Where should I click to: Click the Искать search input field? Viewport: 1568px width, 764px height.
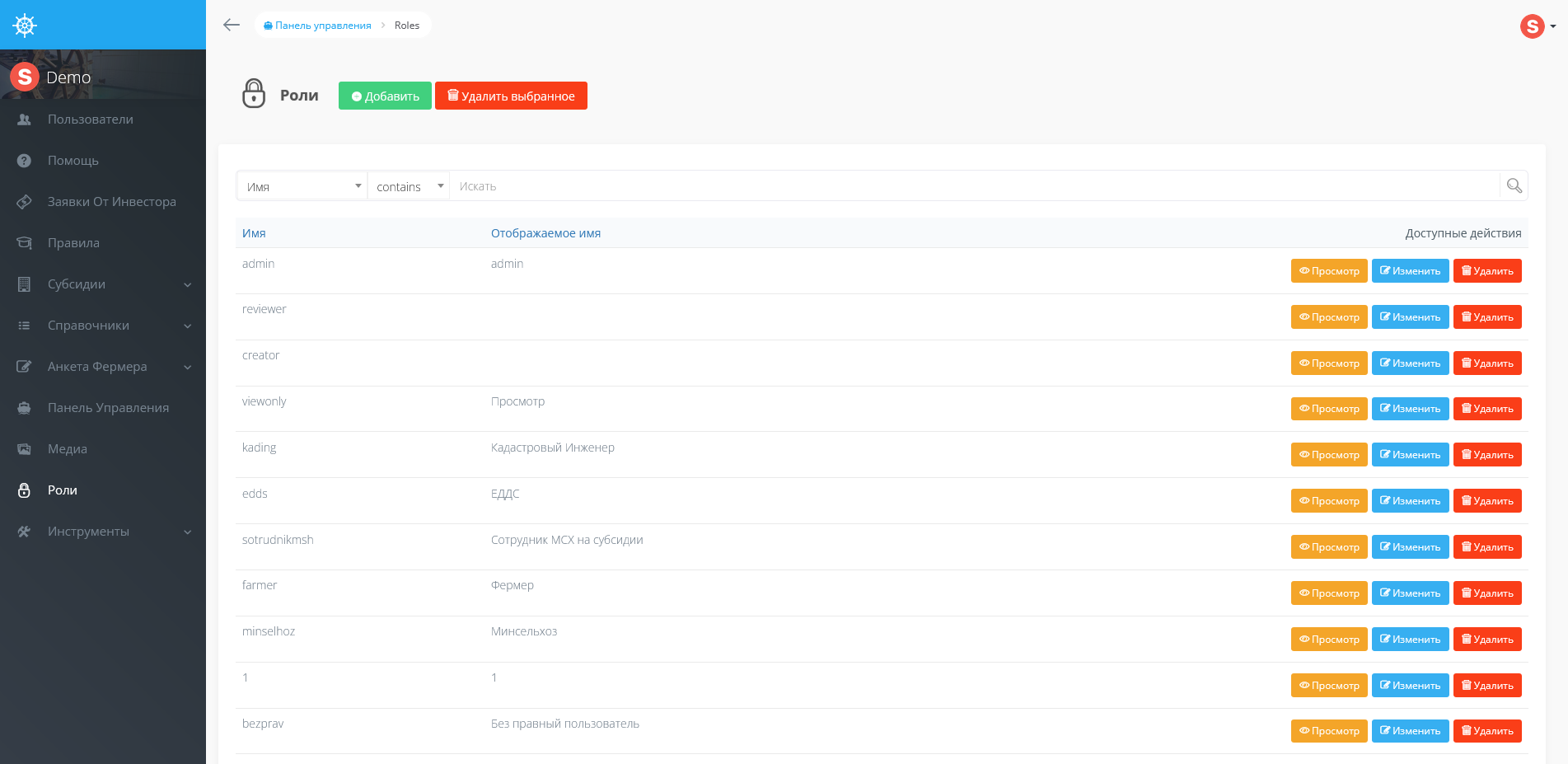click(972, 186)
